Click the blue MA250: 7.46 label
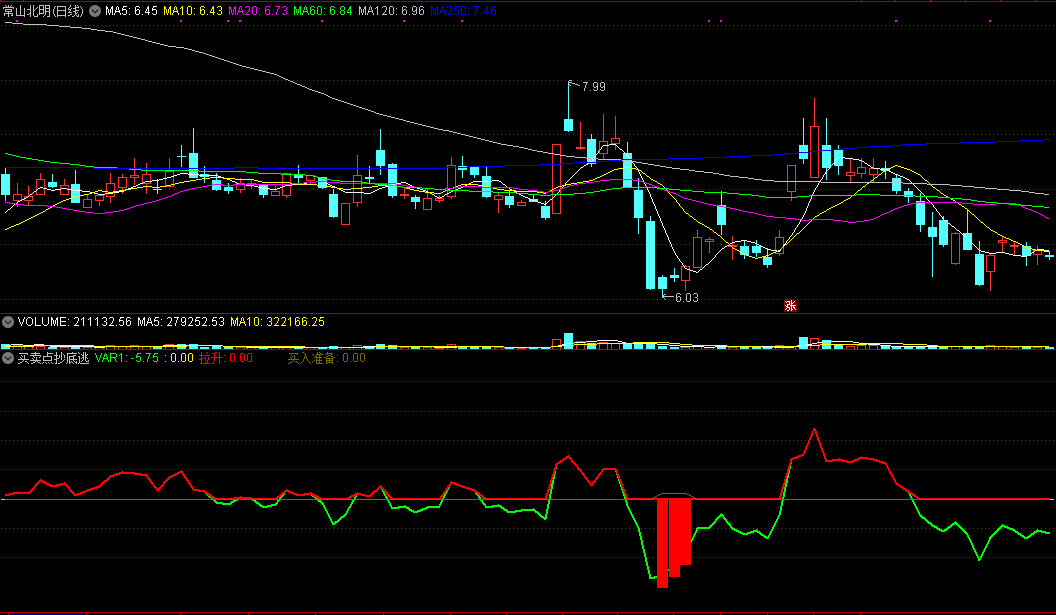1056x615 pixels. pos(463,11)
